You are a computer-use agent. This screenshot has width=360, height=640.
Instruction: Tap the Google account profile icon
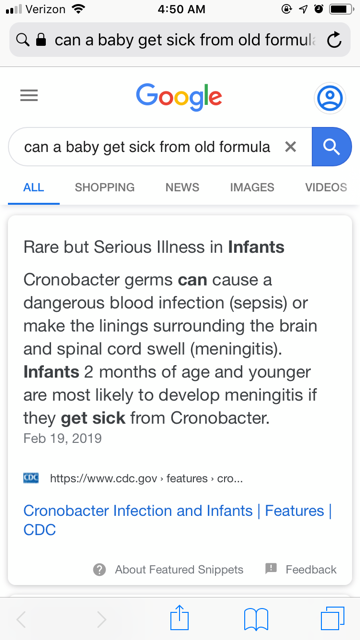click(330, 98)
